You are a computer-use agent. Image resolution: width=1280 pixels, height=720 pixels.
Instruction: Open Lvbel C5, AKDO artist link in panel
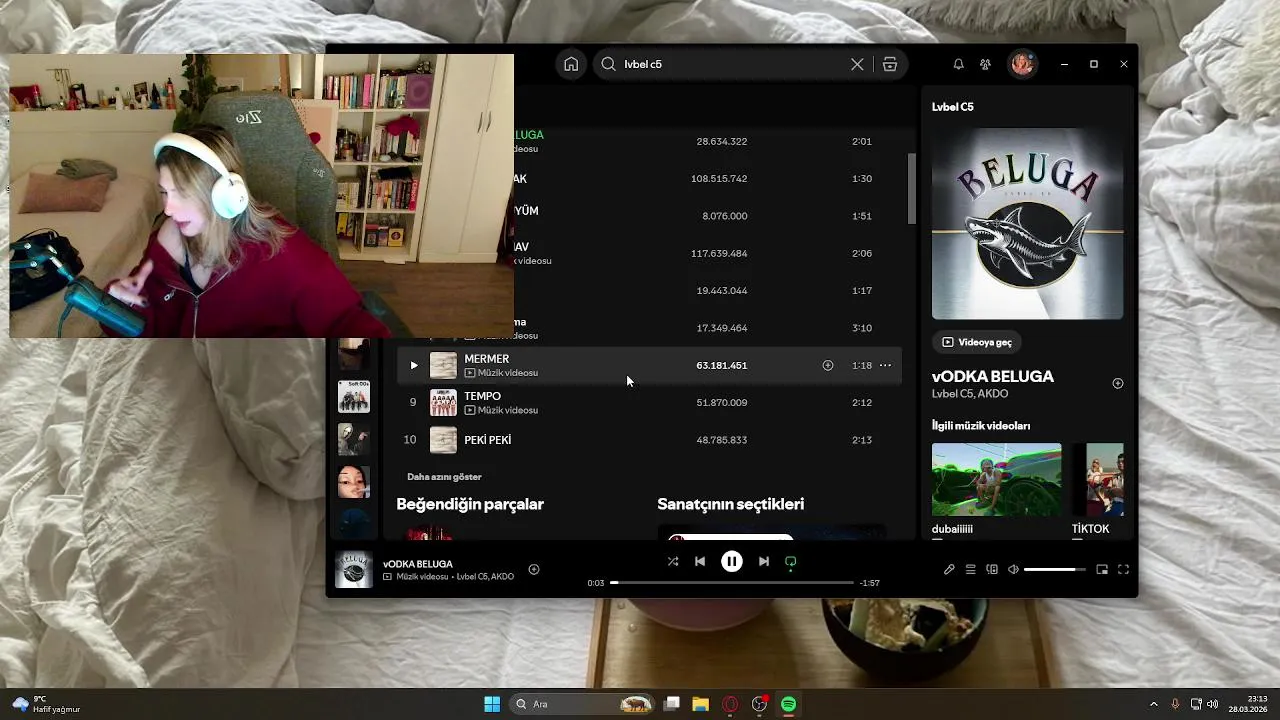pyautogui.click(x=970, y=394)
